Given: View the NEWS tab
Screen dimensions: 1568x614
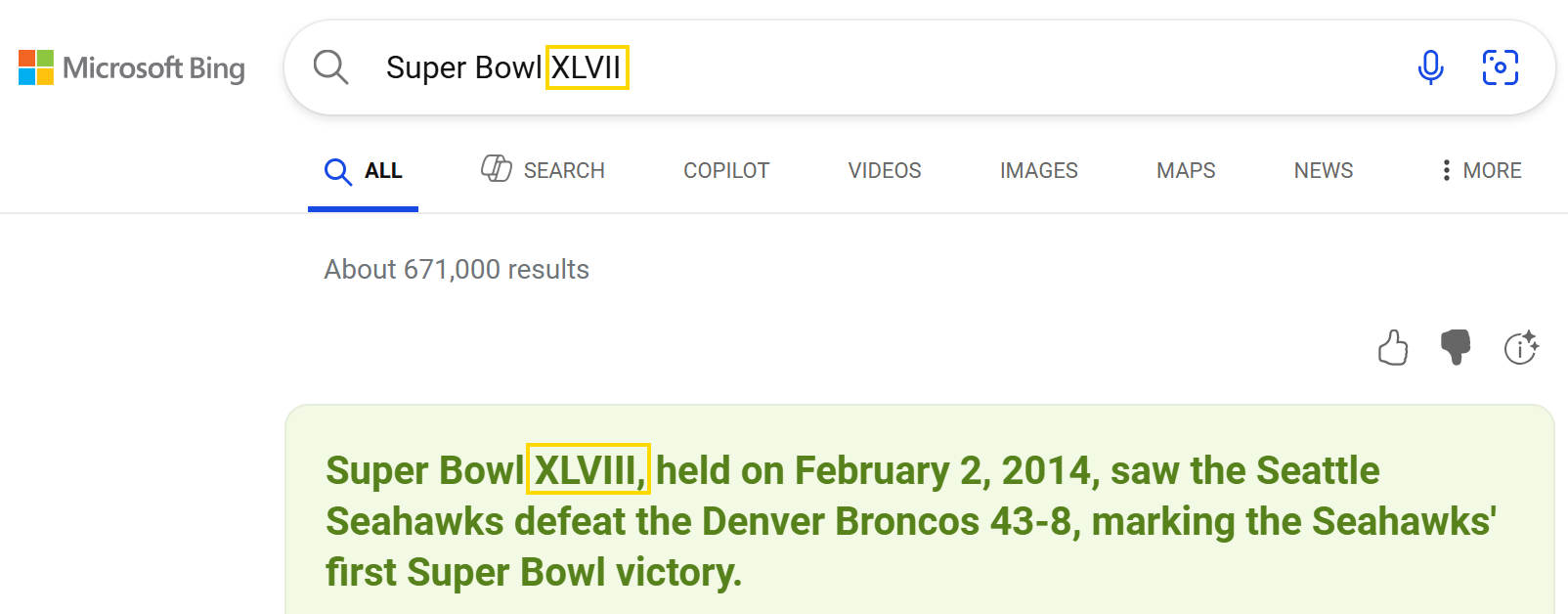Looking at the screenshot, I should pyautogui.click(x=1324, y=170).
